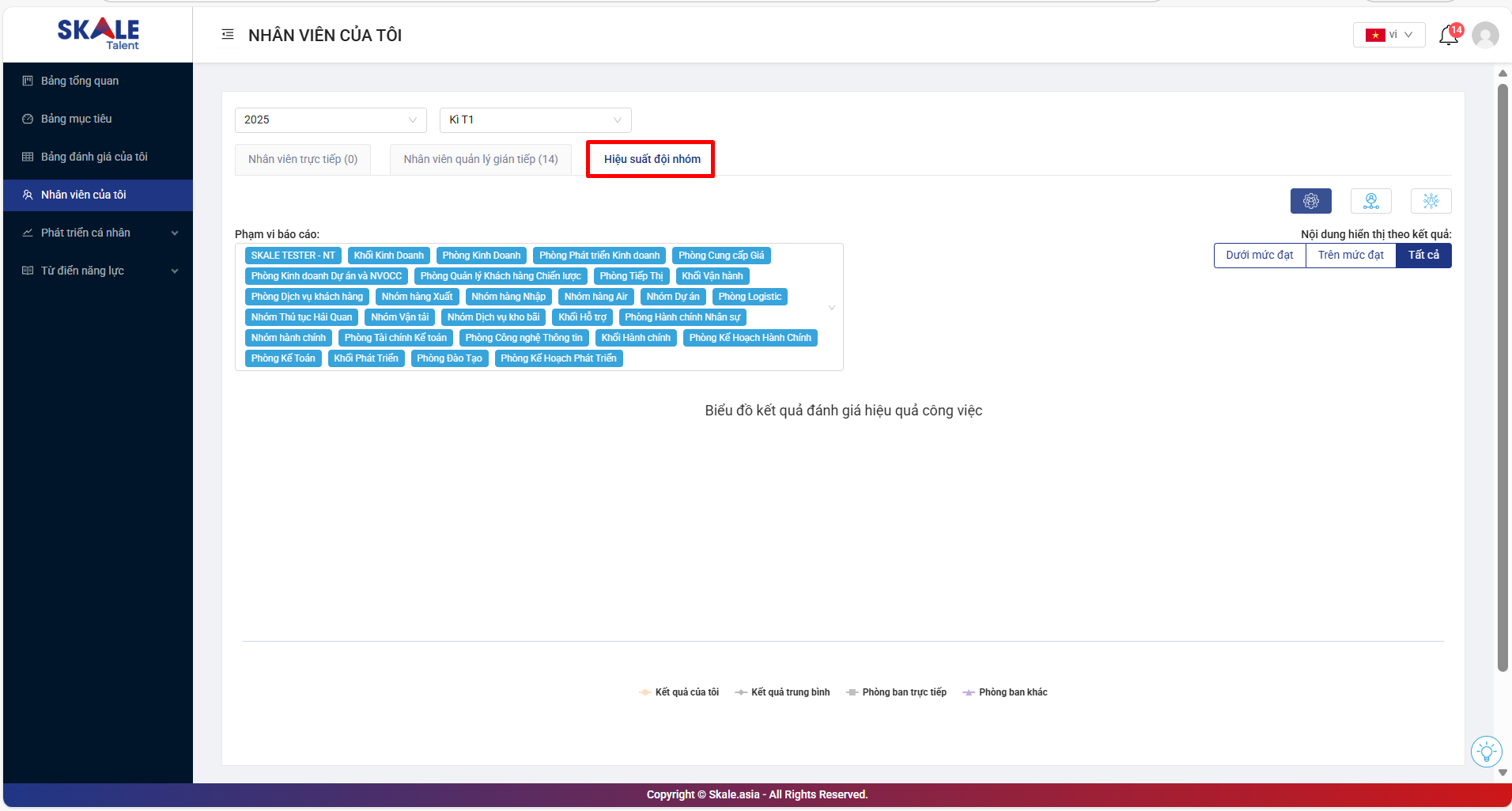The height and width of the screenshot is (811, 1512).
Task: Toggle "Kết quả của tôi" chart legend
Action: [679, 692]
